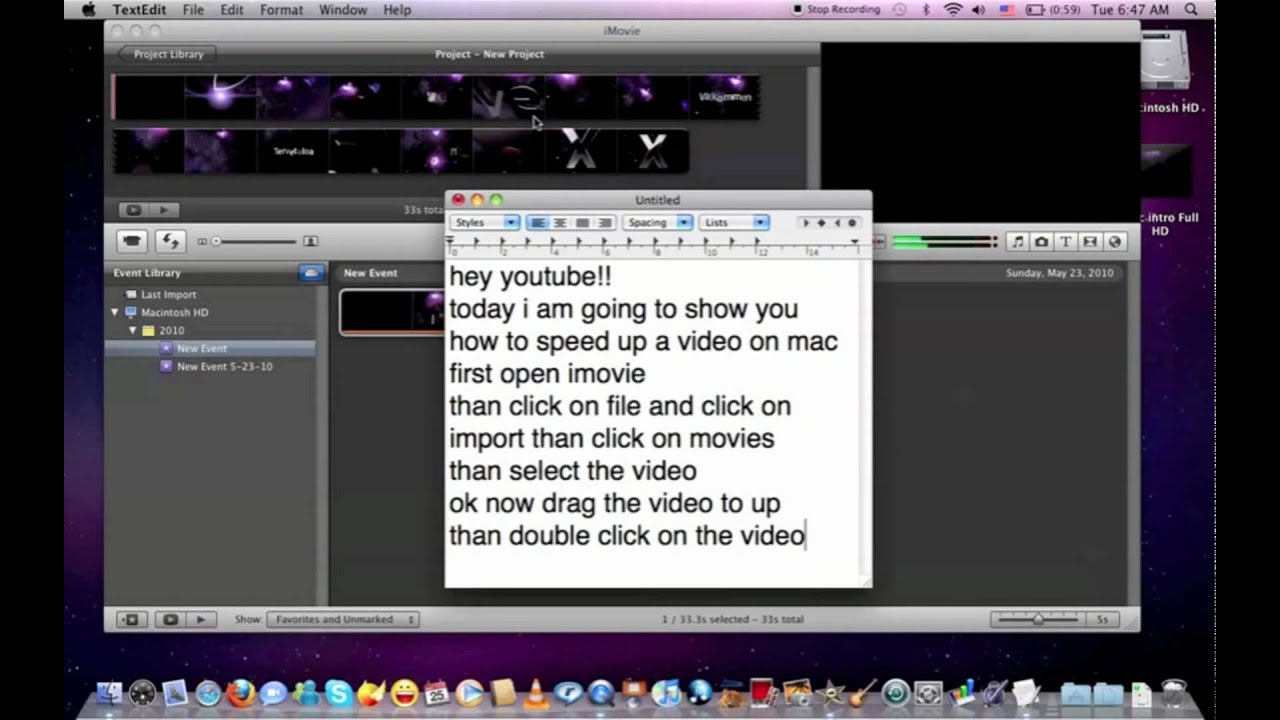Screen dimensions: 1280x720
Task: Open the iMovie camera import button
Action: pyautogui.click(x=132, y=241)
